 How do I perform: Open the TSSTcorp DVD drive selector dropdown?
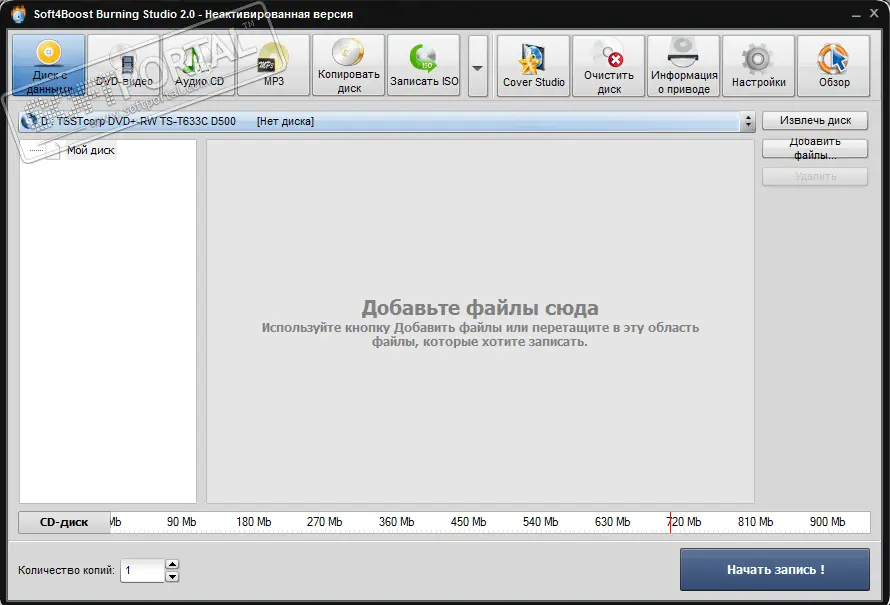point(748,121)
